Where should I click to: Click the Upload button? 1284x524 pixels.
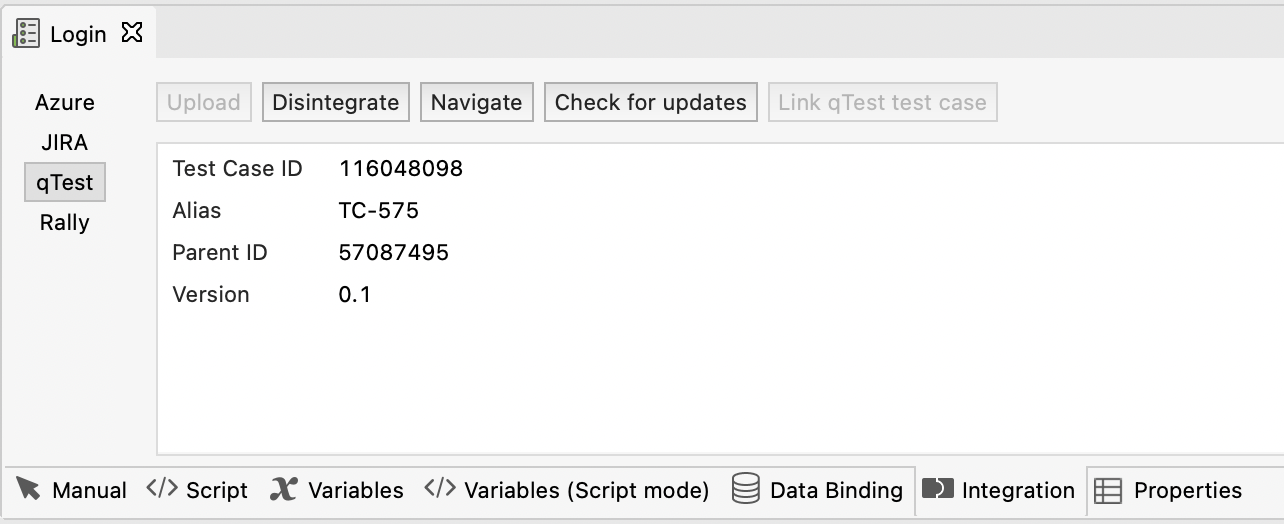point(203,102)
